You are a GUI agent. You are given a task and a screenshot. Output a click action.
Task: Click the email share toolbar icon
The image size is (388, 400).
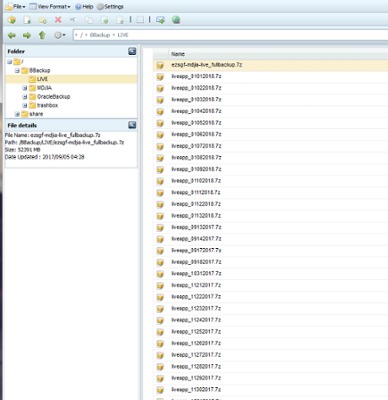pos(161,20)
